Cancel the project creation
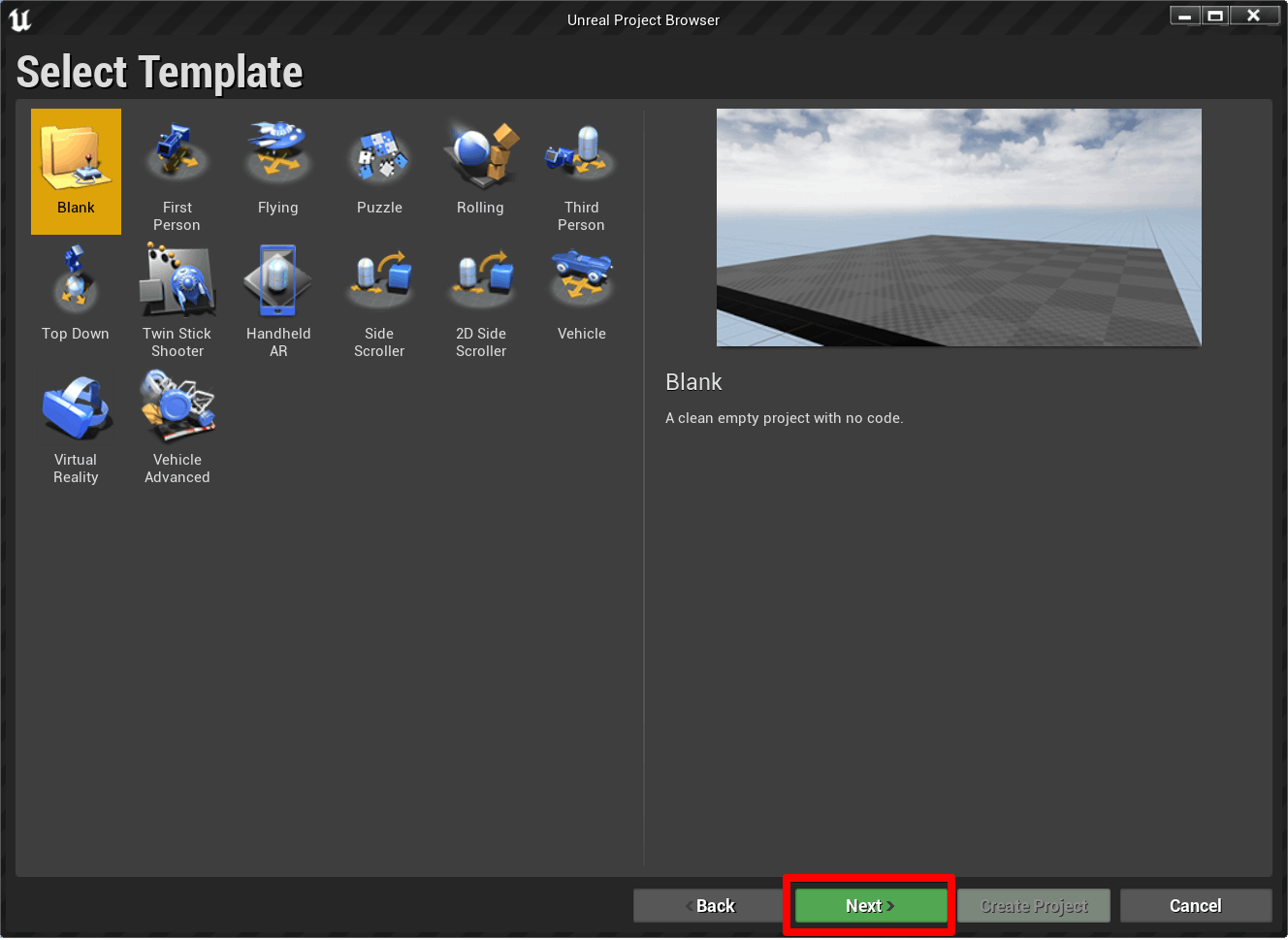1288x940 pixels. [1195, 905]
